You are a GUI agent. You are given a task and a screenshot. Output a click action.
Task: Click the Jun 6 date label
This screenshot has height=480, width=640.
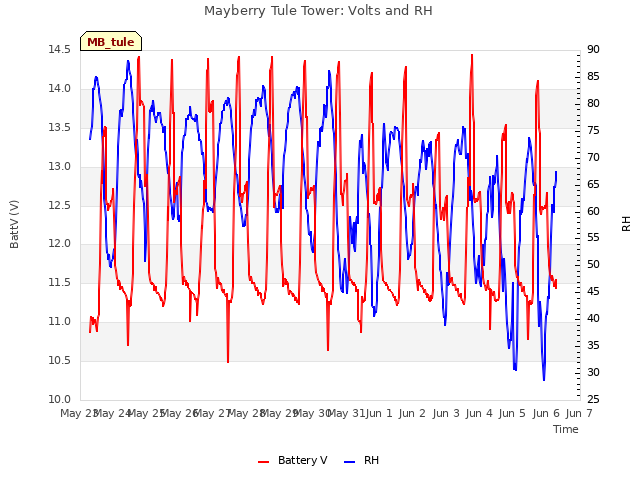(x=546, y=414)
